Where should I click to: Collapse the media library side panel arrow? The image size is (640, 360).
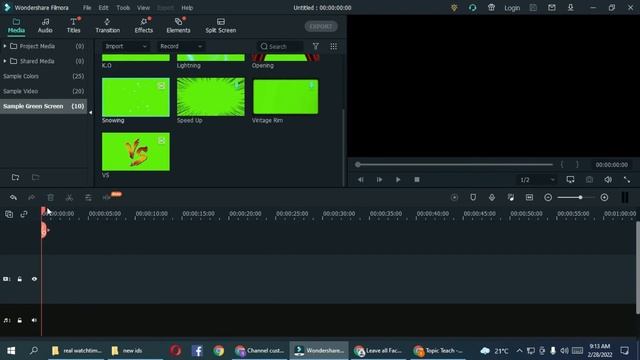90,112
